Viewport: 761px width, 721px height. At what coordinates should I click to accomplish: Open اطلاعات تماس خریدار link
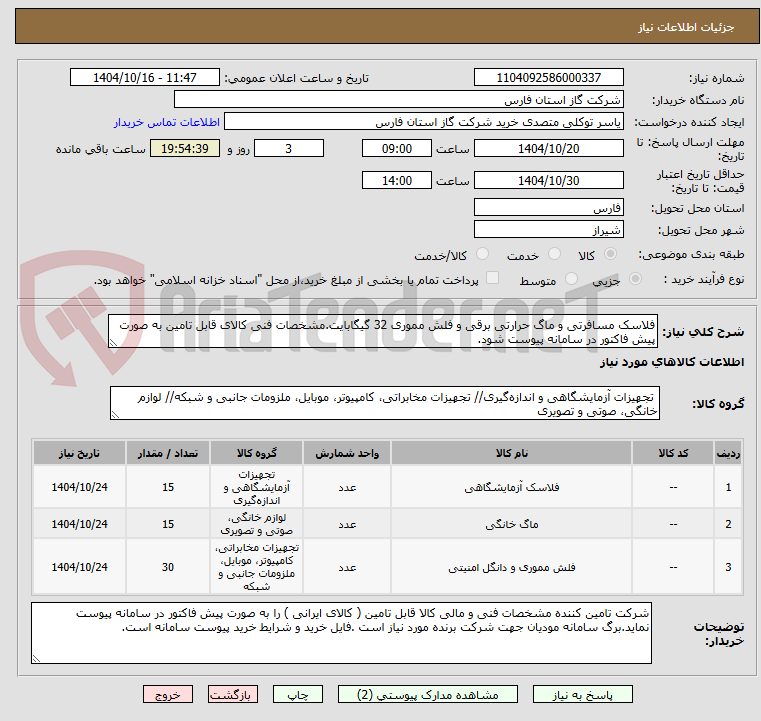pos(167,122)
